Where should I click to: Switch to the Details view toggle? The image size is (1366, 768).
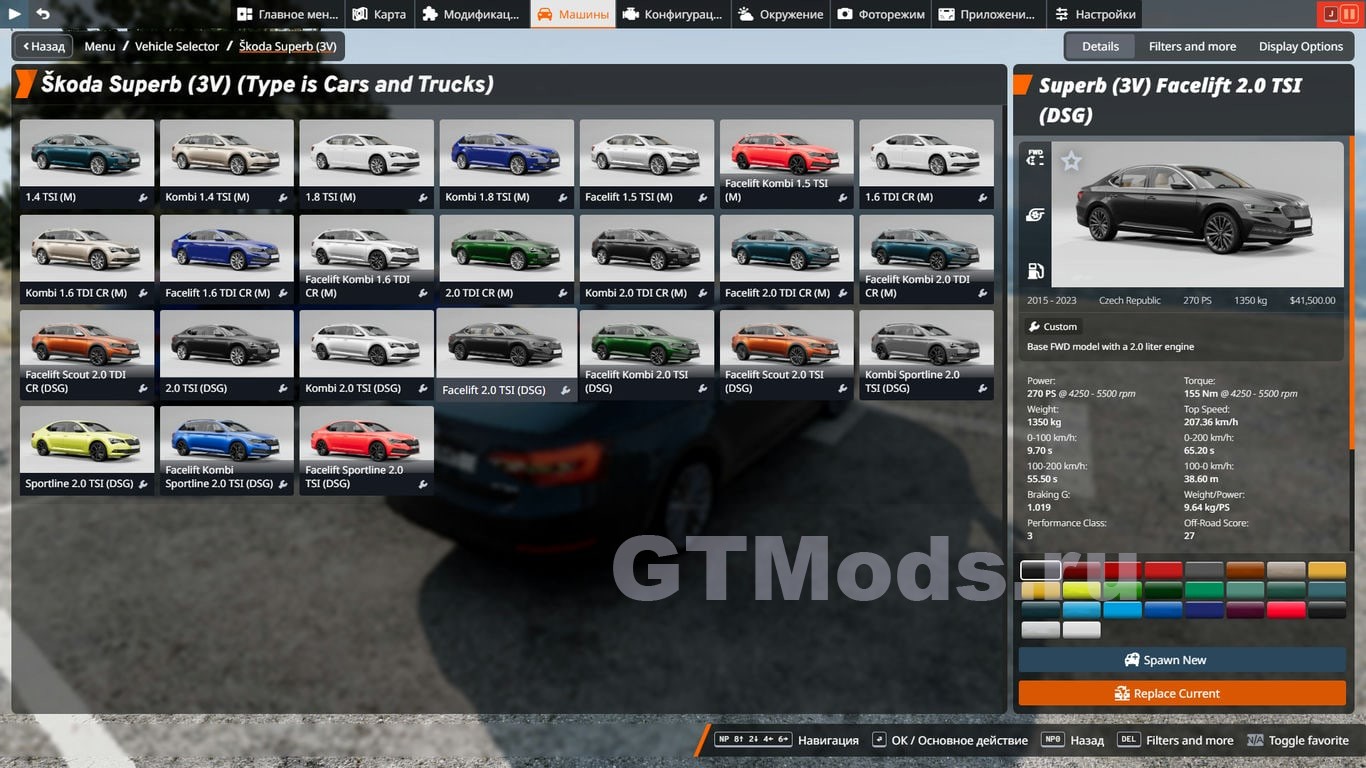[x=1100, y=46]
